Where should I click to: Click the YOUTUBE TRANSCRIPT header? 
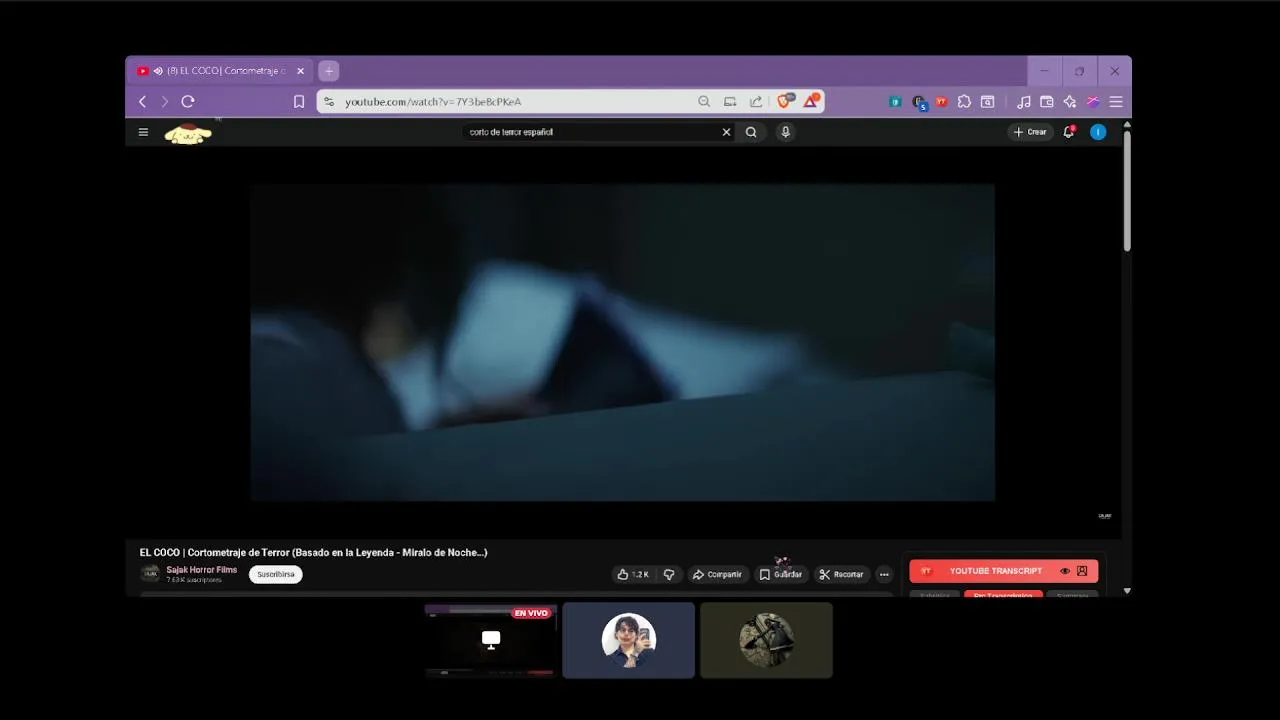(x=995, y=571)
